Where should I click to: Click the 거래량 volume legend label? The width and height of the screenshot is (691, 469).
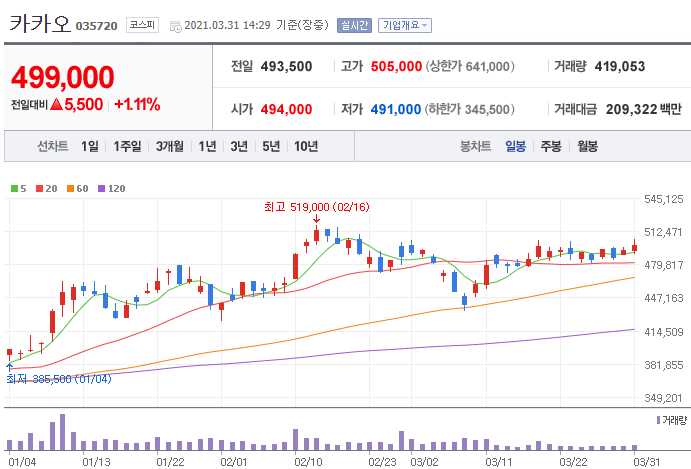pos(672,420)
